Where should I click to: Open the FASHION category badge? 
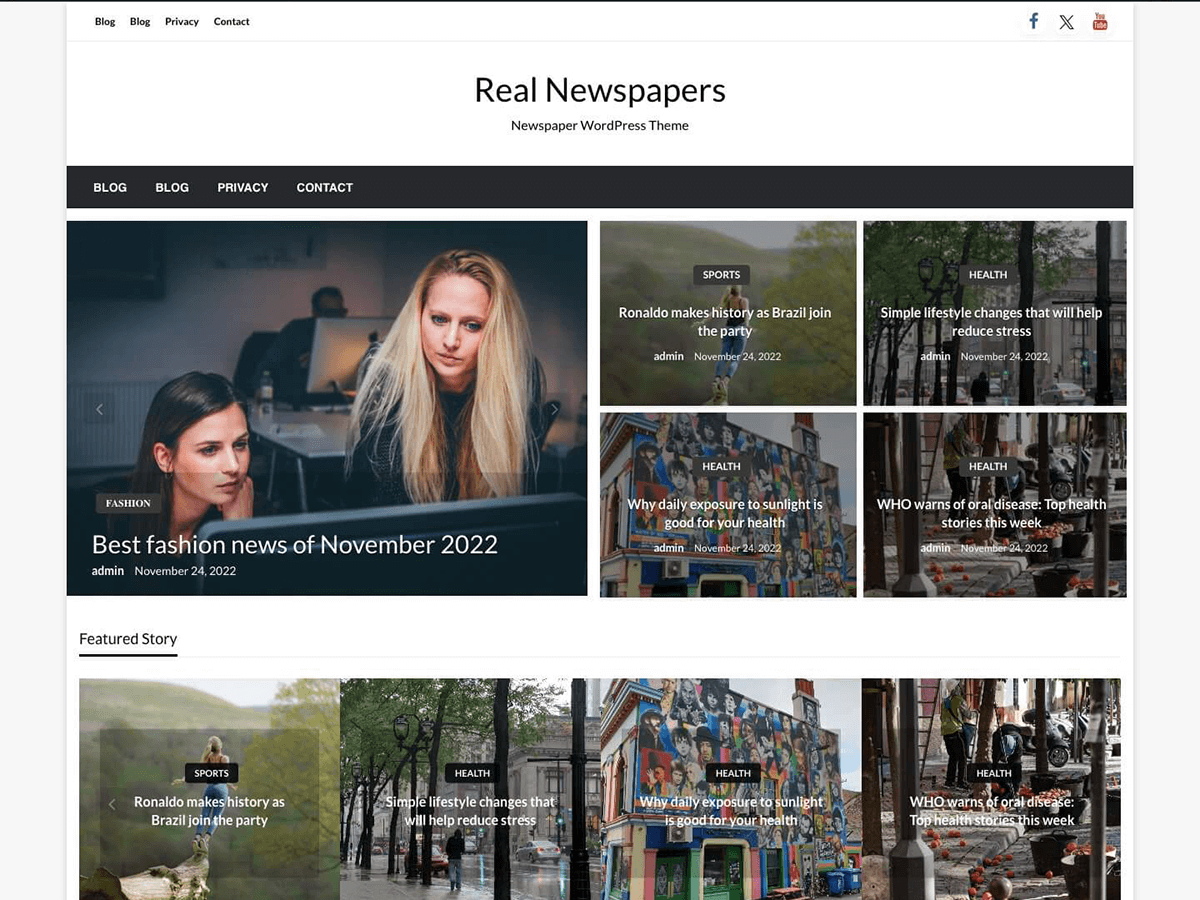128,503
